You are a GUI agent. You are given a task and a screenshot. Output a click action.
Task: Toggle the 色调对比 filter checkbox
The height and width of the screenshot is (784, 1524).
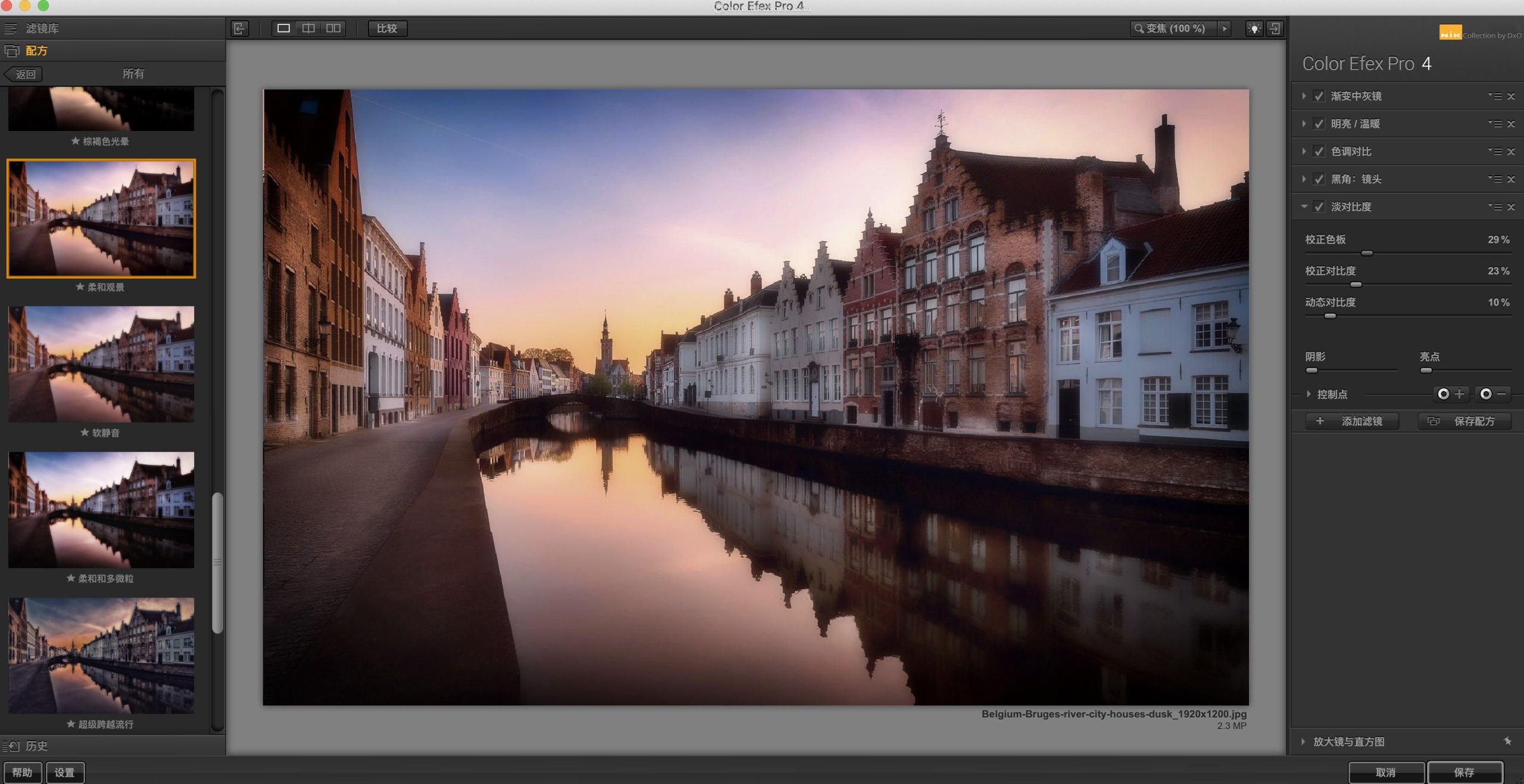(x=1319, y=151)
